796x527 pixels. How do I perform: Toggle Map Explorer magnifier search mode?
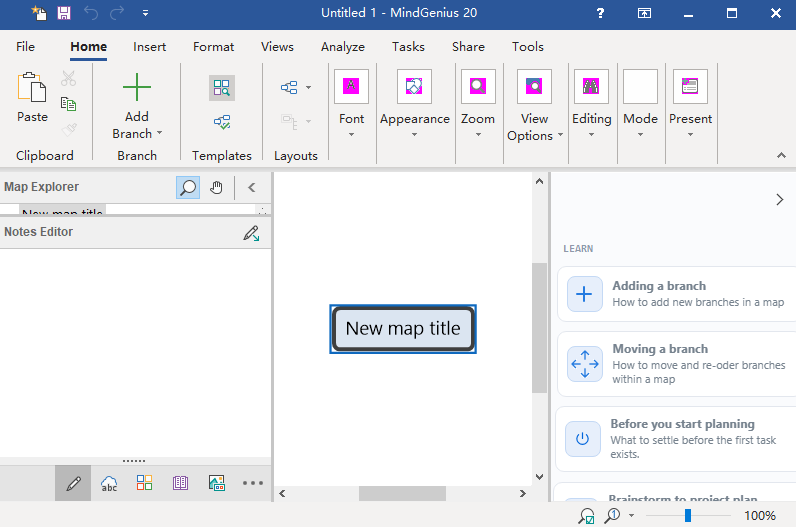[x=188, y=187]
